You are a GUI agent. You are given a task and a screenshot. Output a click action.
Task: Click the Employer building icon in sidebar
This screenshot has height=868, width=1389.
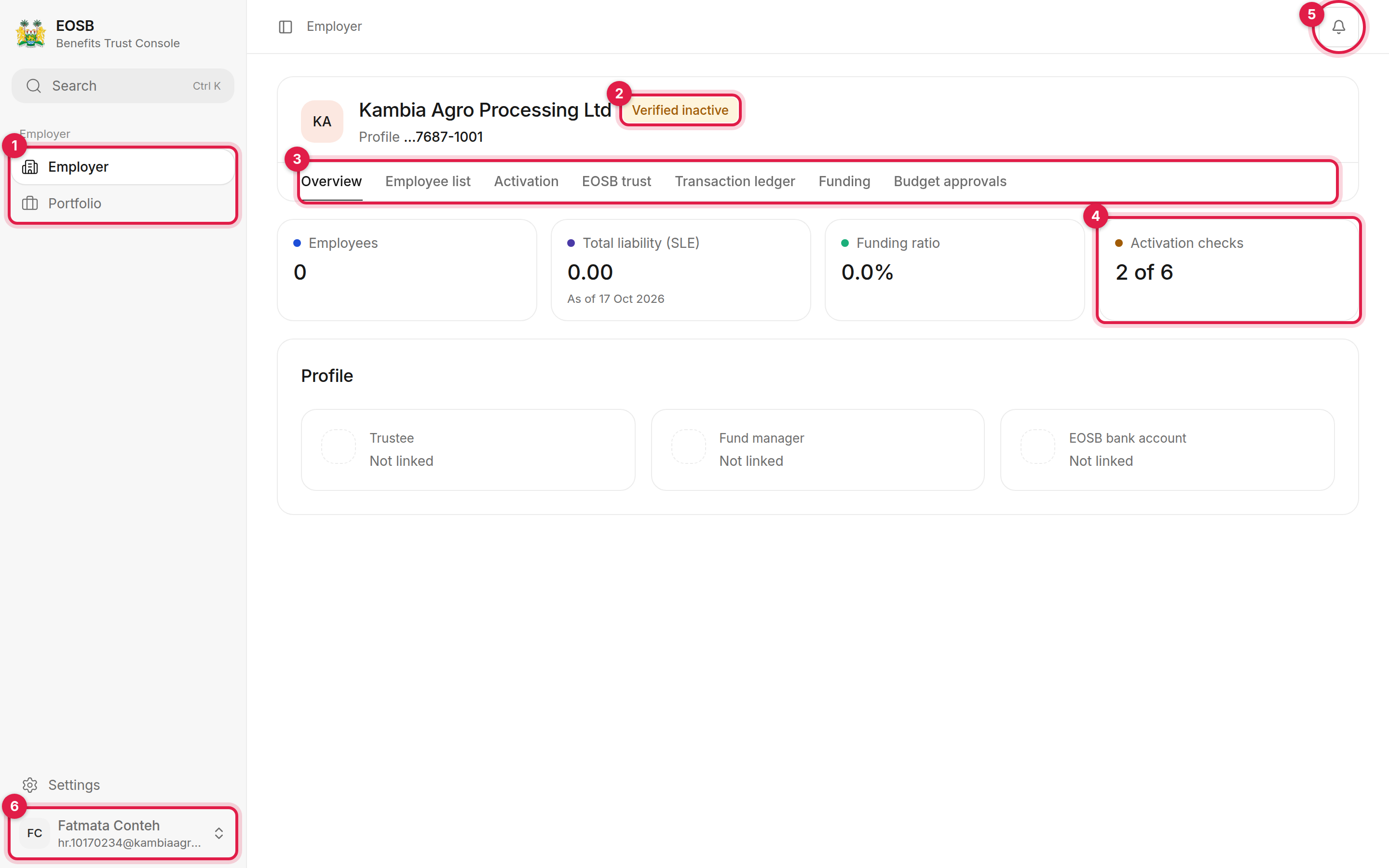coord(30,167)
